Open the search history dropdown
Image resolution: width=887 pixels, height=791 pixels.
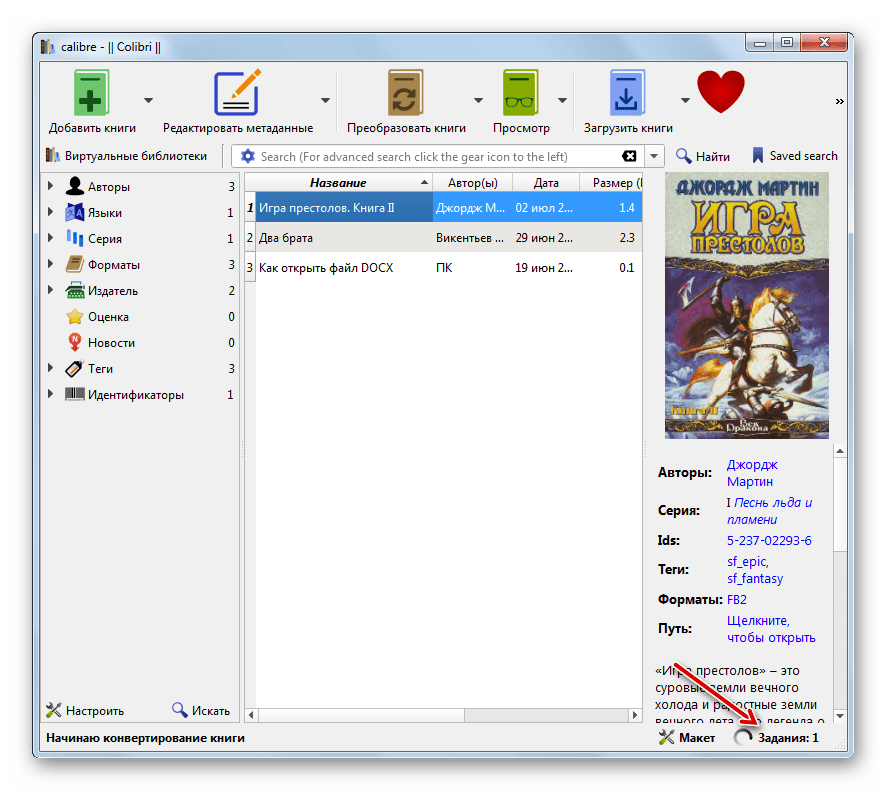(654, 156)
